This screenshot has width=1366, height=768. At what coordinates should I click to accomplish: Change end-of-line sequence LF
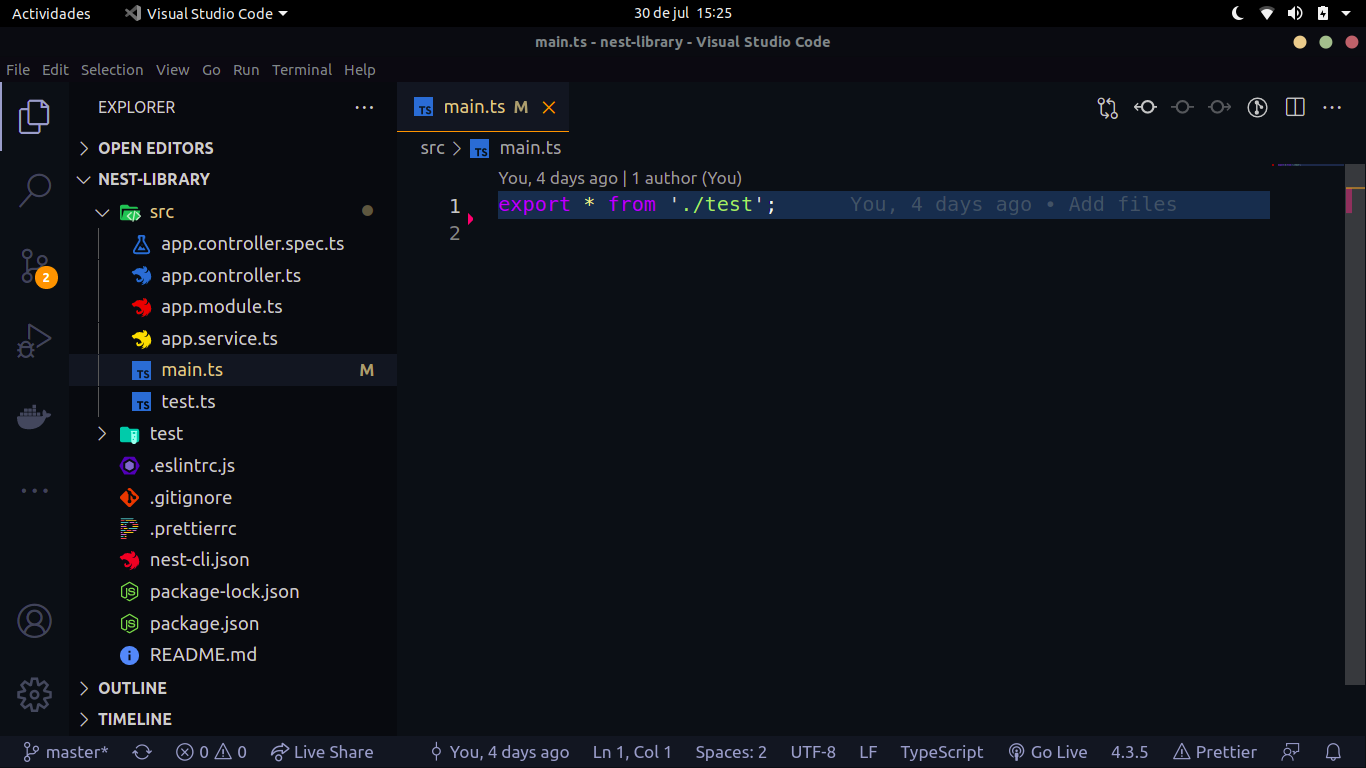point(868,752)
